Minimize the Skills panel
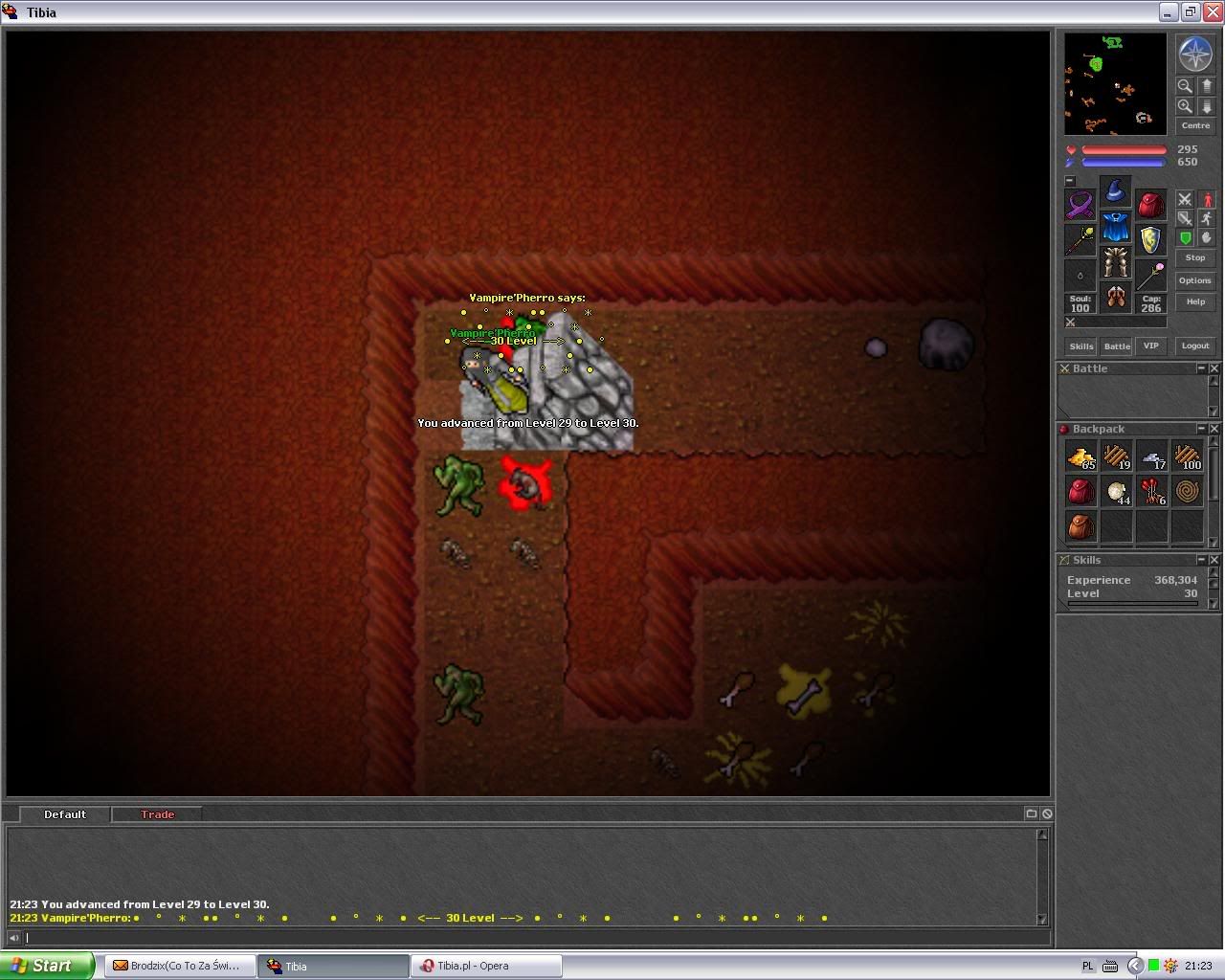This screenshot has width=1225, height=980. click(x=1201, y=560)
